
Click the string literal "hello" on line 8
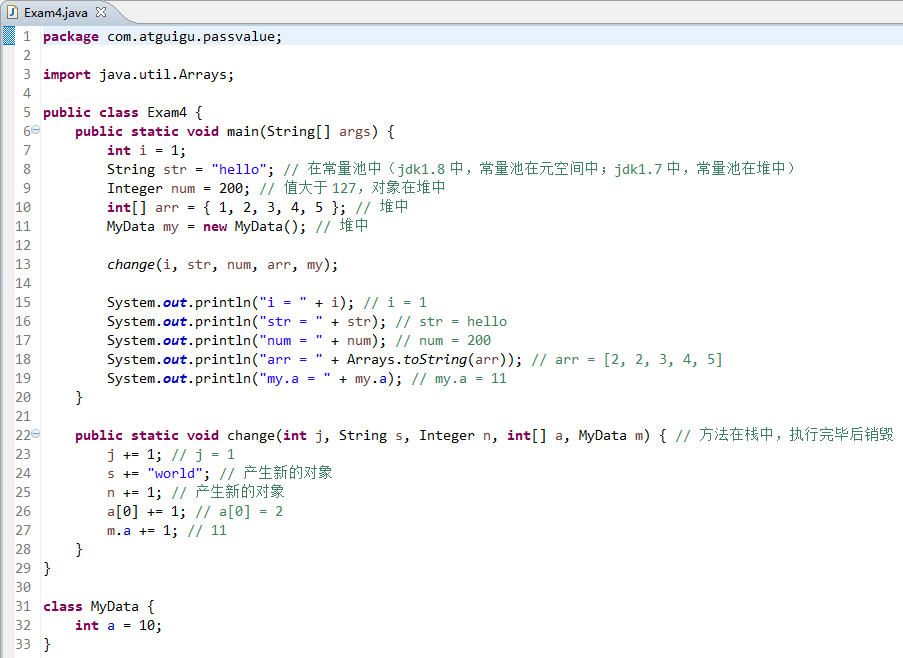[238, 169]
